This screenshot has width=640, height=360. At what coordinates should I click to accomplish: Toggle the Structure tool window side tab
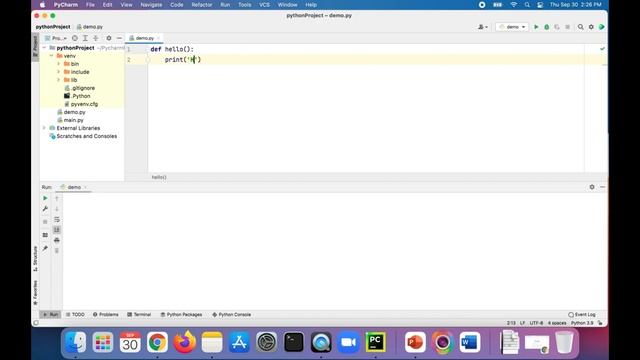pos(35,259)
